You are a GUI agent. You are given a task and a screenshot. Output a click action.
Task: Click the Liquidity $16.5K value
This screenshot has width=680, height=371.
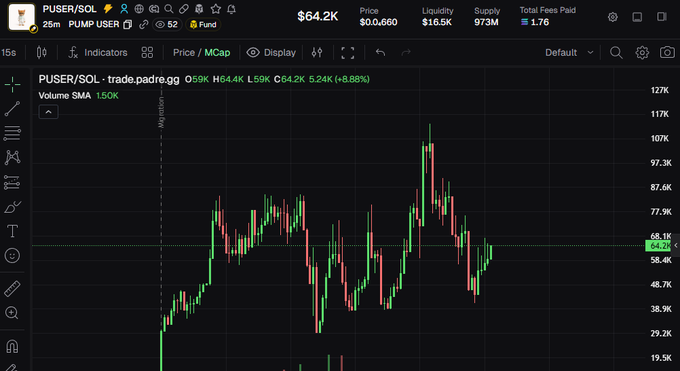[x=437, y=22]
